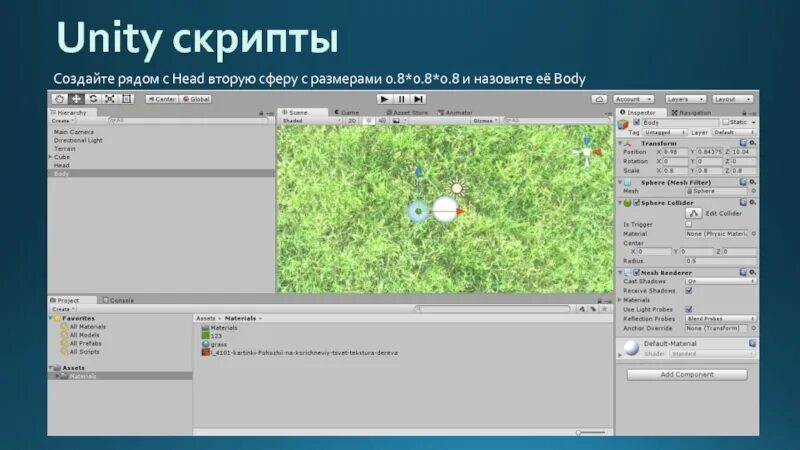Open Transform component gear menu

tap(752, 143)
